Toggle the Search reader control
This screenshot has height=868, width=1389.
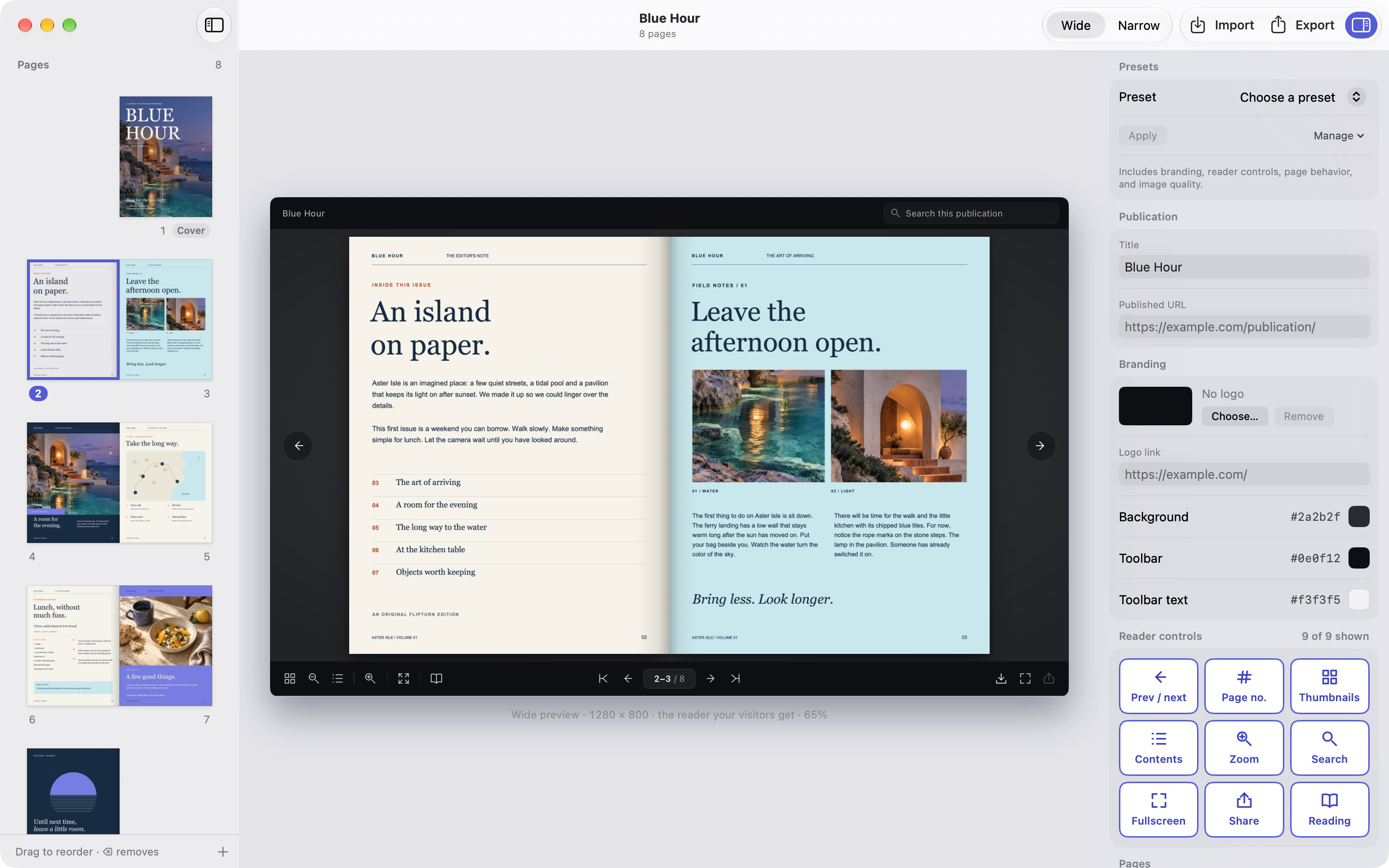(1329, 748)
